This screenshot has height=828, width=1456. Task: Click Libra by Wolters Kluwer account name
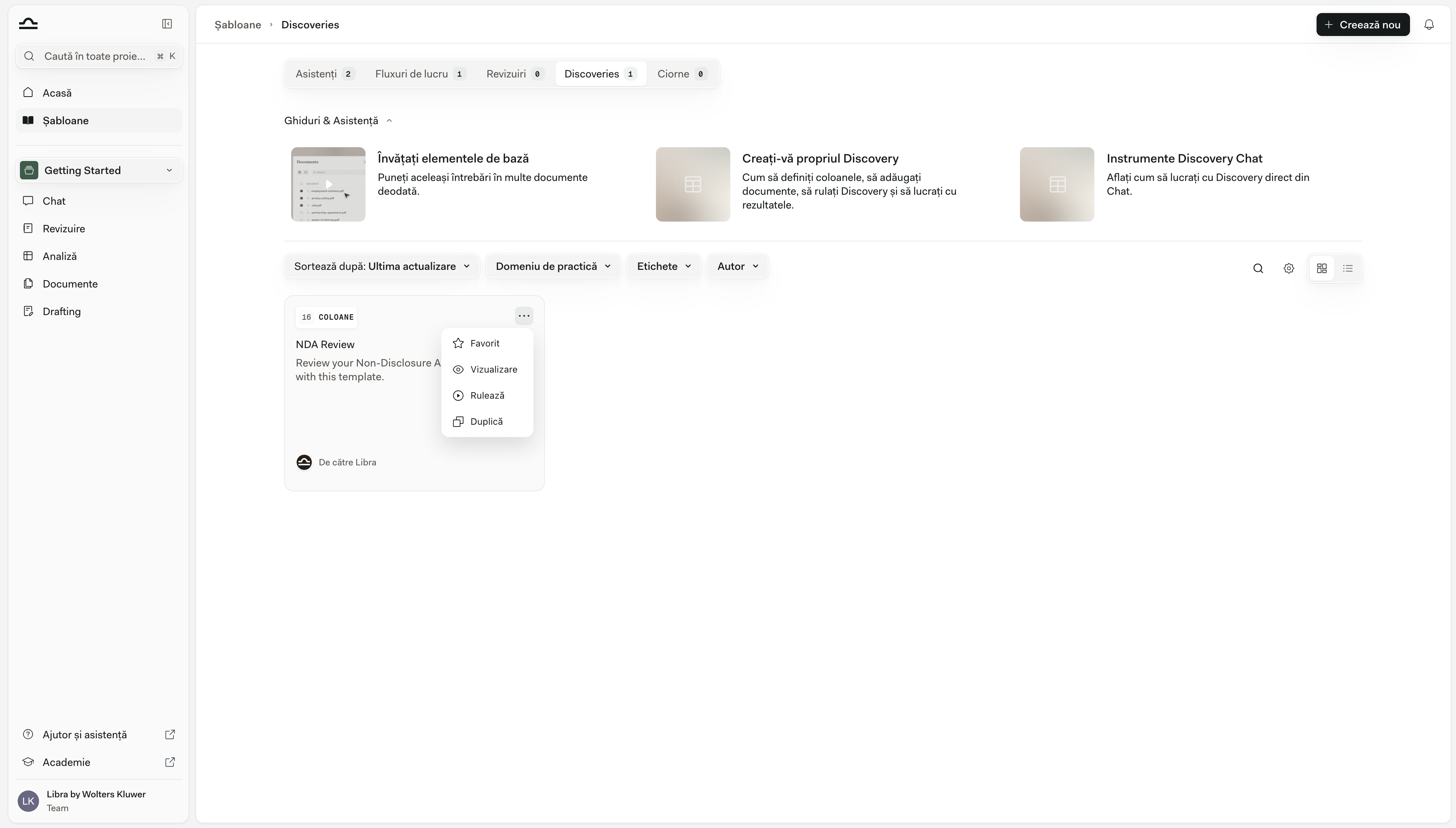pos(96,794)
